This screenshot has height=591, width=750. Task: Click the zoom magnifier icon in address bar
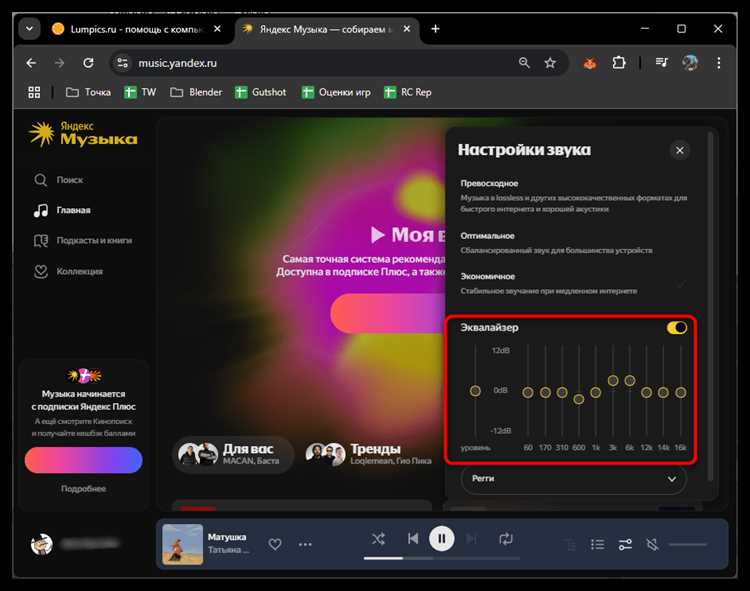[x=524, y=63]
